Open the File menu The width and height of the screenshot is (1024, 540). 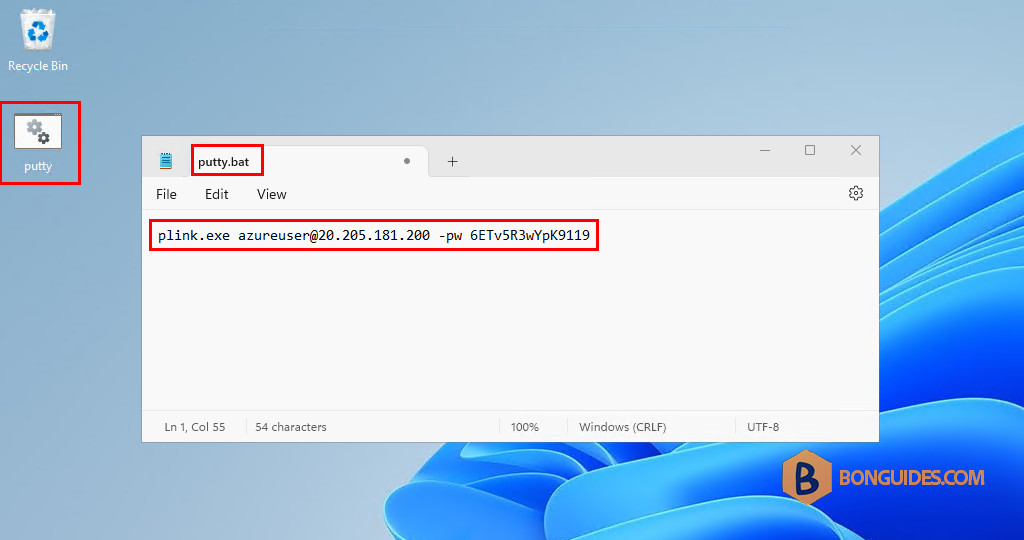click(x=167, y=194)
